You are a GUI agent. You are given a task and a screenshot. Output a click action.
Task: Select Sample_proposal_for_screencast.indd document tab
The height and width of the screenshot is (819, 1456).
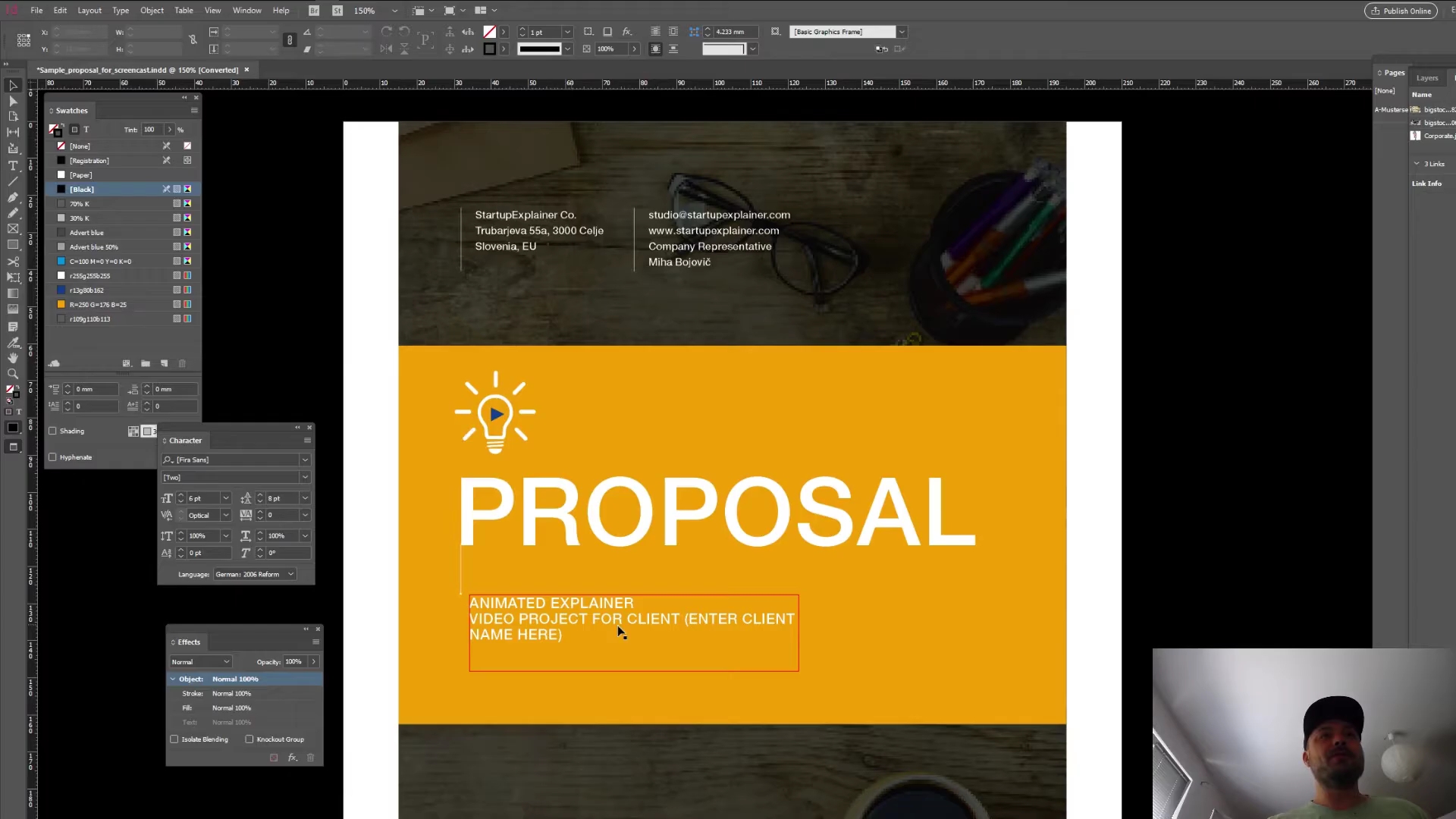[137, 70]
